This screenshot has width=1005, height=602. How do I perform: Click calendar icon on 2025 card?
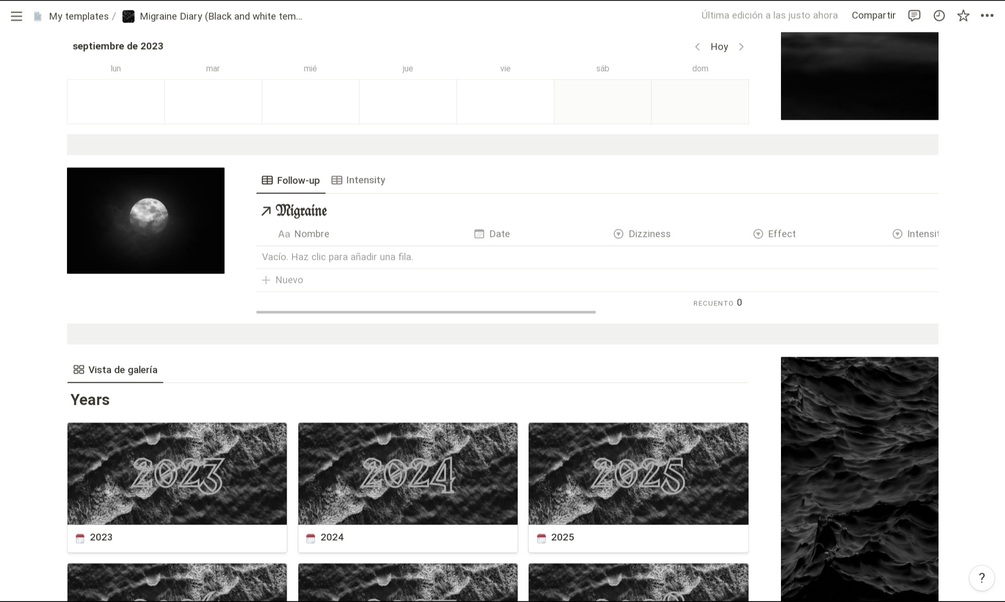tap(542, 538)
